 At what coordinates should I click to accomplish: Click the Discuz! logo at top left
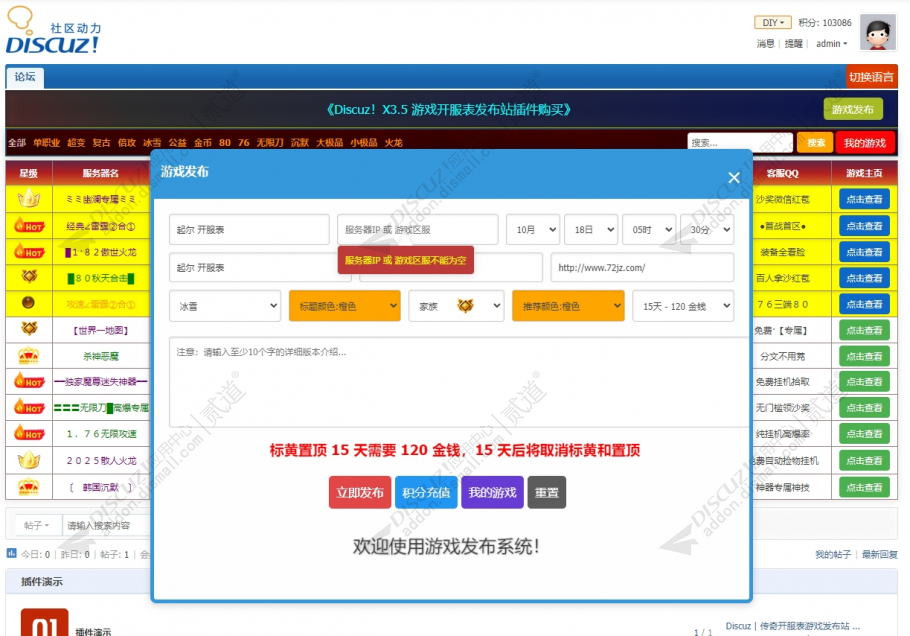tap(53, 31)
